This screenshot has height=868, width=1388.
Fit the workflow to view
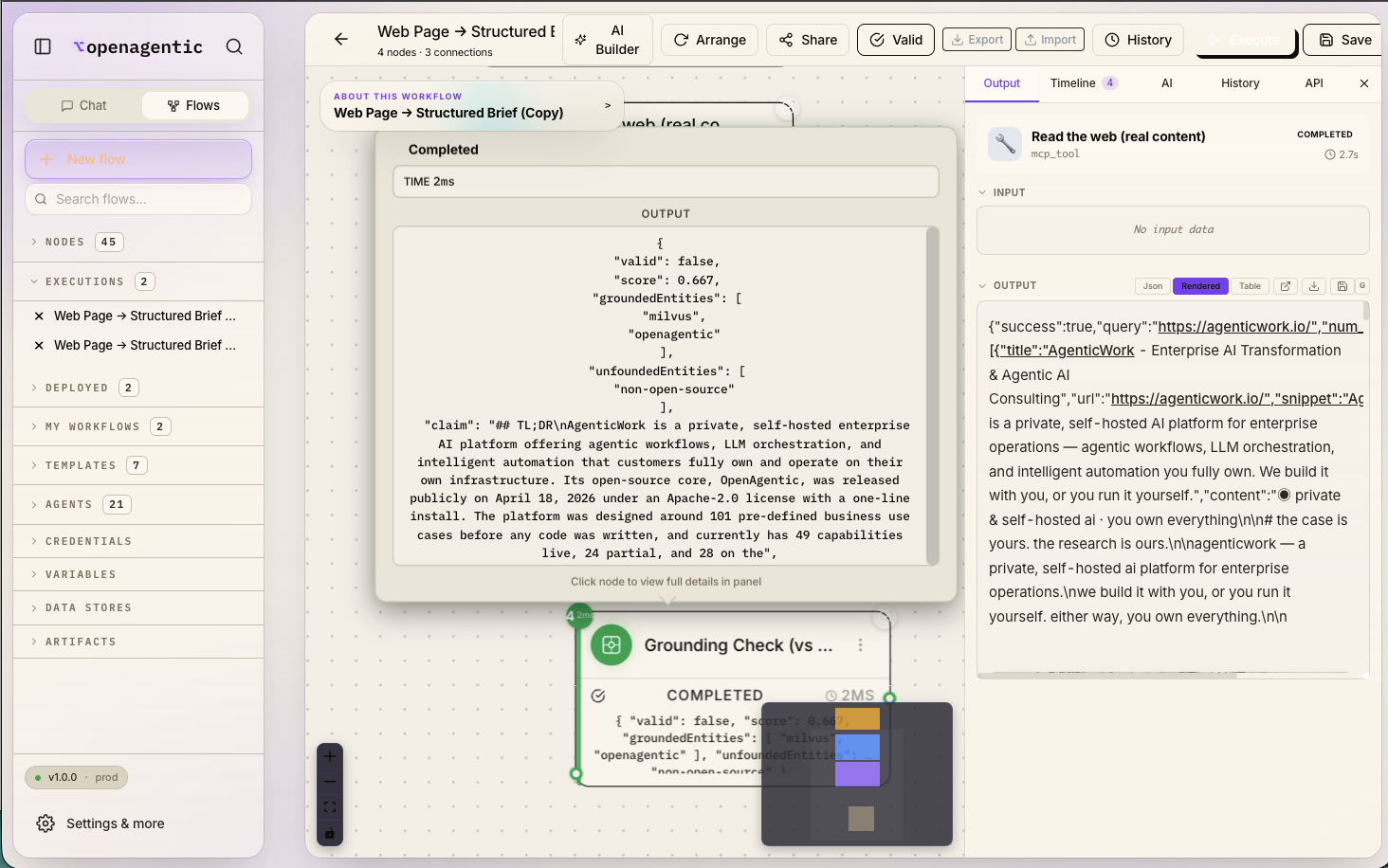coord(330,807)
